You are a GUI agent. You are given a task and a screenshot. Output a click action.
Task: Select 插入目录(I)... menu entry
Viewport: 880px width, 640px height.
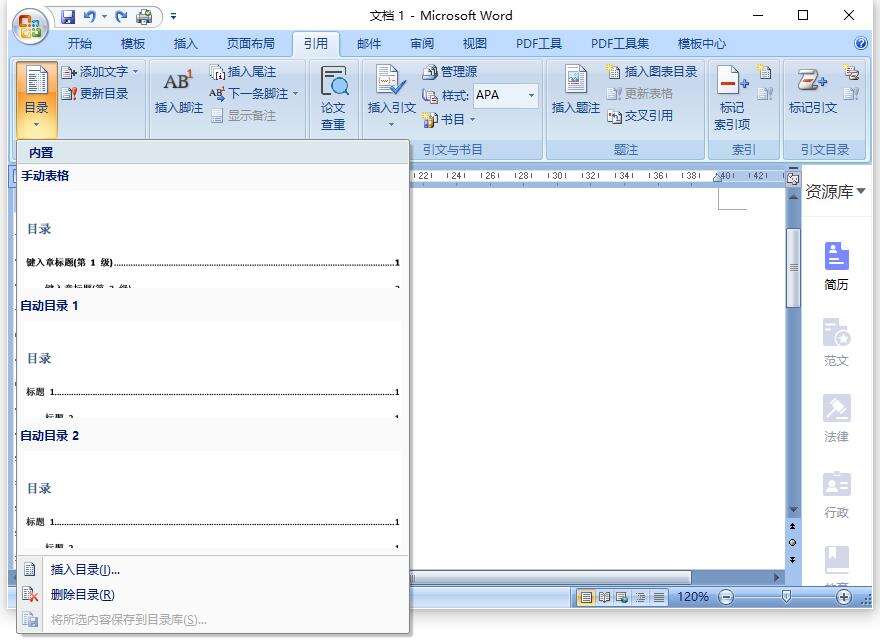click(x=212, y=570)
